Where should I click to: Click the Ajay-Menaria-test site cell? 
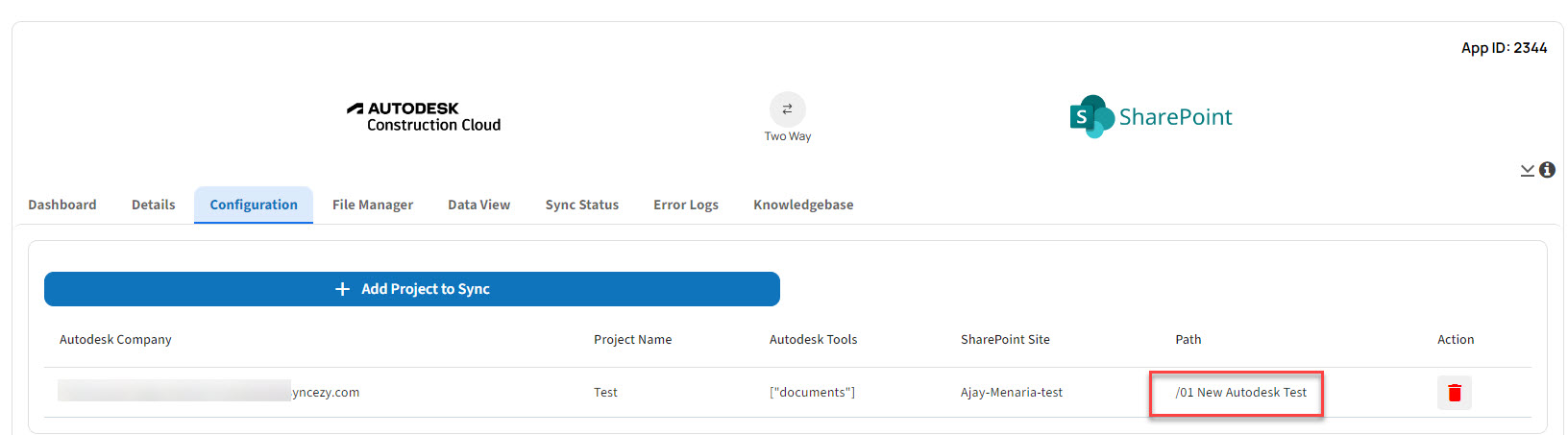click(1012, 392)
